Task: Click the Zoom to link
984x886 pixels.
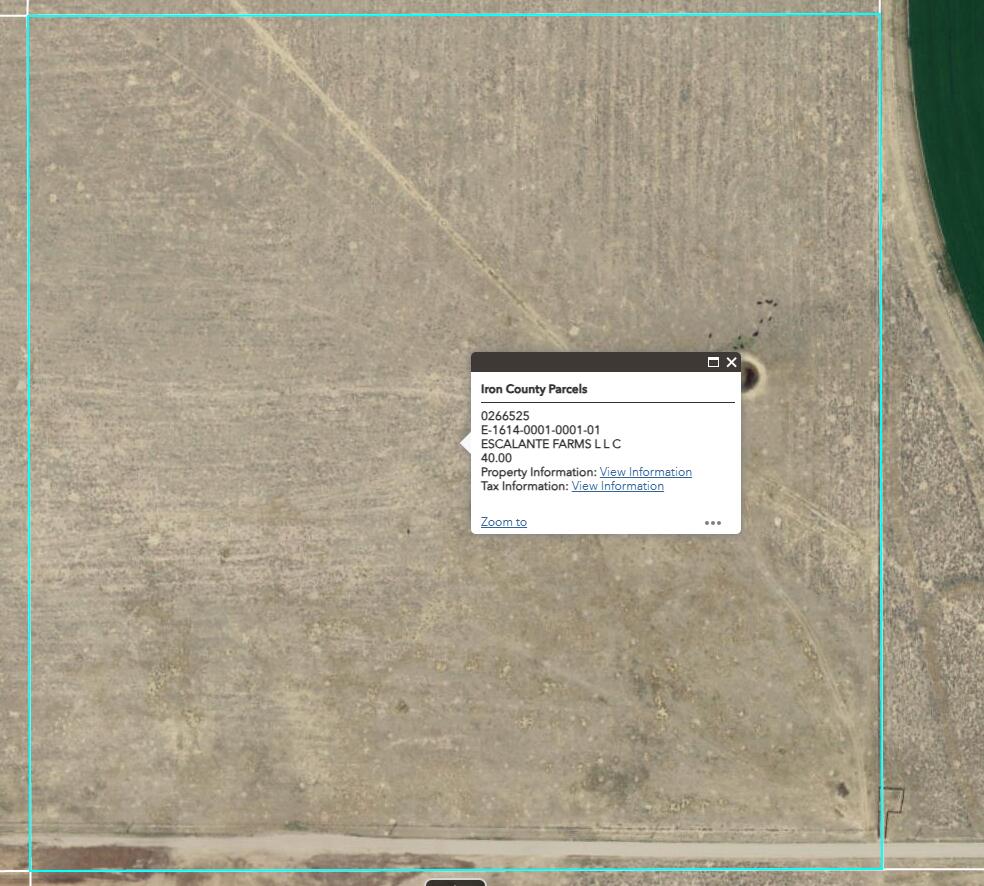Action: pos(503,522)
